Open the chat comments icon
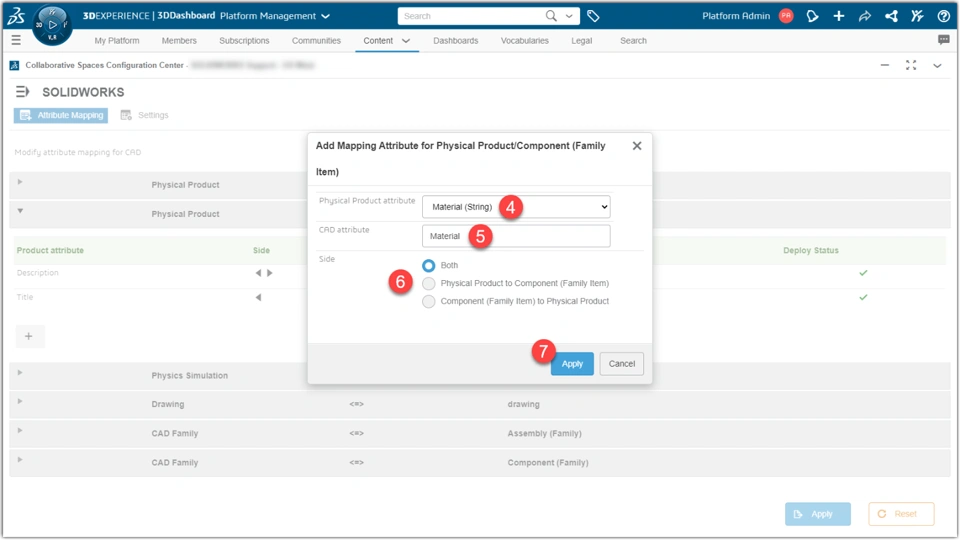This screenshot has height=540, width=960. point(943,40)
